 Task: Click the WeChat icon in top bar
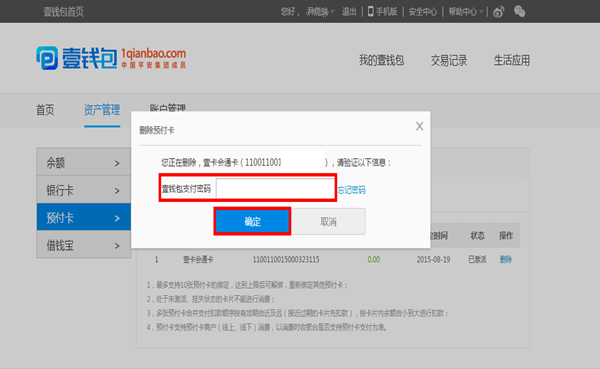click(519, 11)
